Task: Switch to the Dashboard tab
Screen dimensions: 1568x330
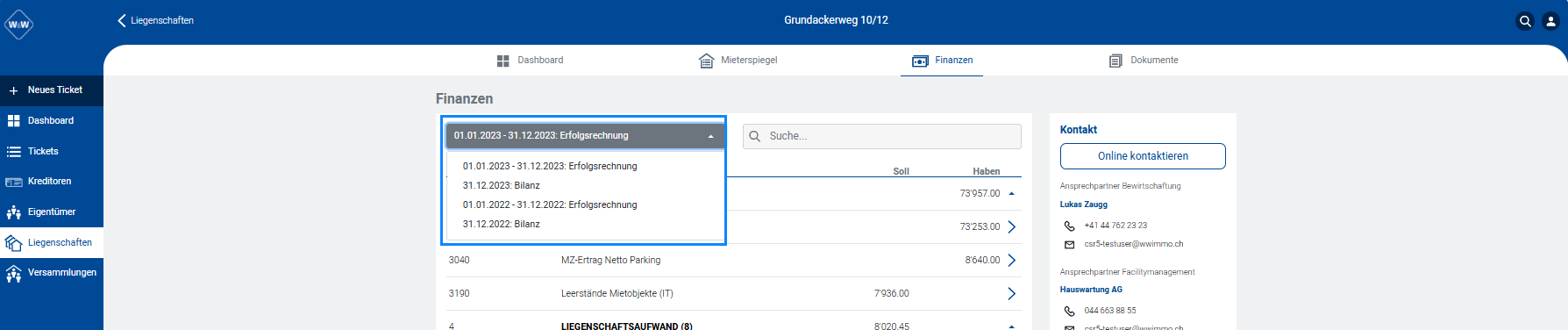Action: pyautogui.click(x=530, y=61)
